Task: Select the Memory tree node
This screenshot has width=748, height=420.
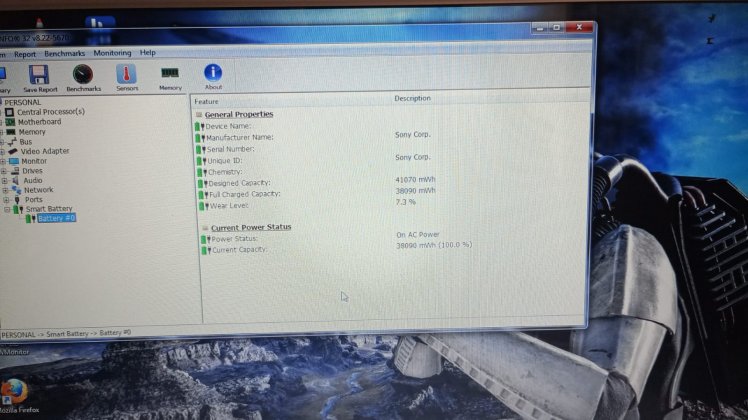Action: click(x=31, y=132)
